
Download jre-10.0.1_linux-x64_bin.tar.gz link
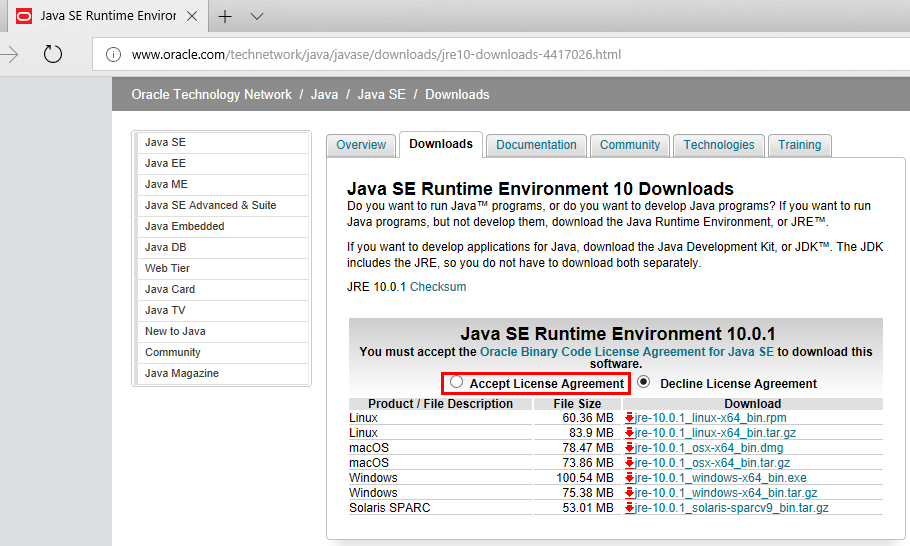(x=715, y=433)
